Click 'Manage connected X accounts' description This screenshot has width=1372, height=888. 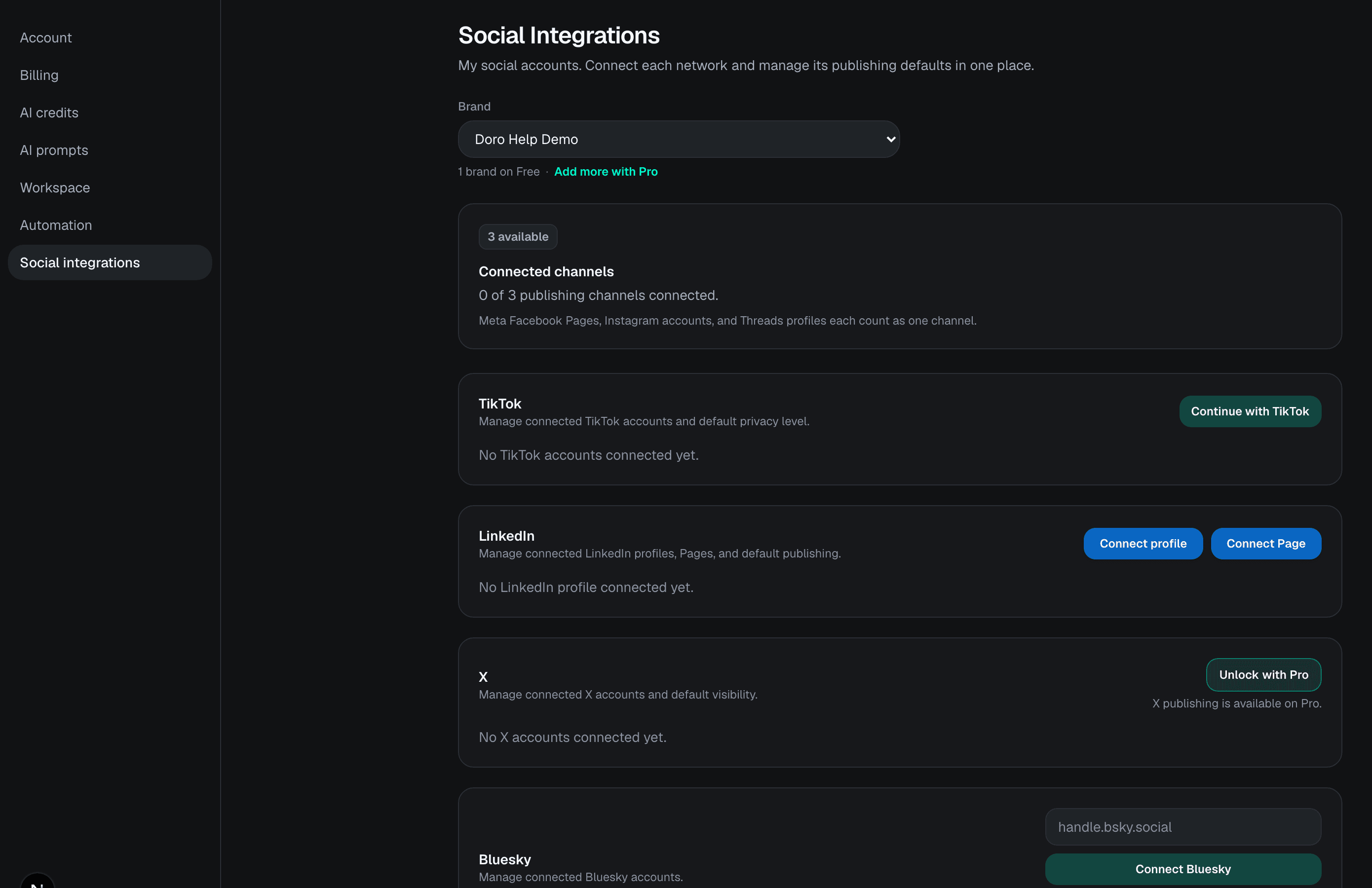[618, 695]
